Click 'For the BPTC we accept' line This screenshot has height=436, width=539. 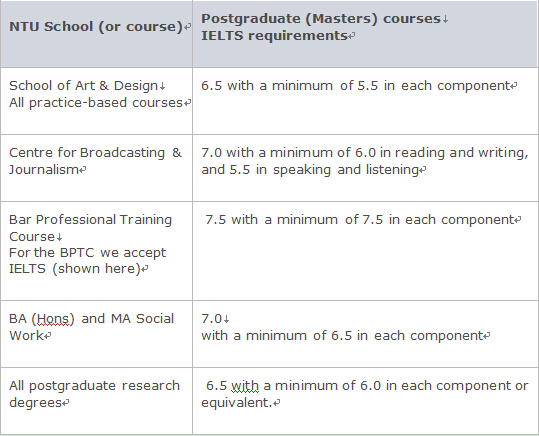pos(88,253)
